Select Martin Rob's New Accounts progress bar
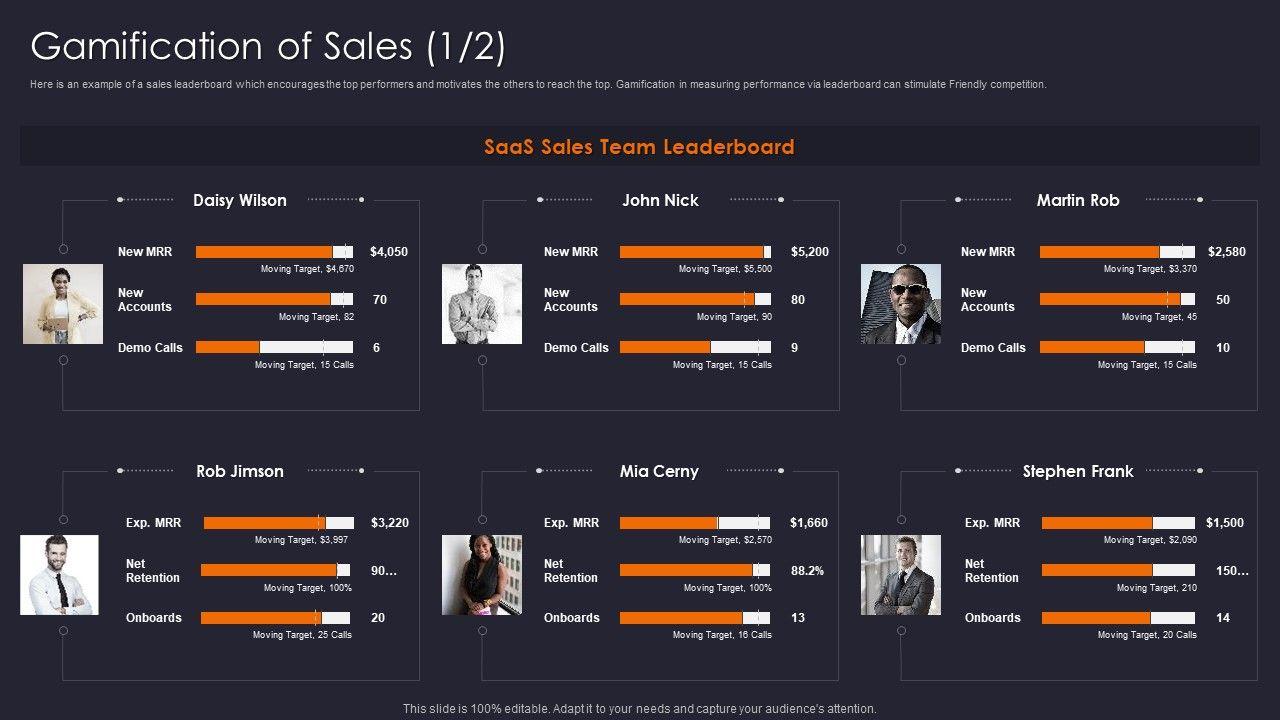The width and height of the screenshot is (1280, 720). [1117, 299]
